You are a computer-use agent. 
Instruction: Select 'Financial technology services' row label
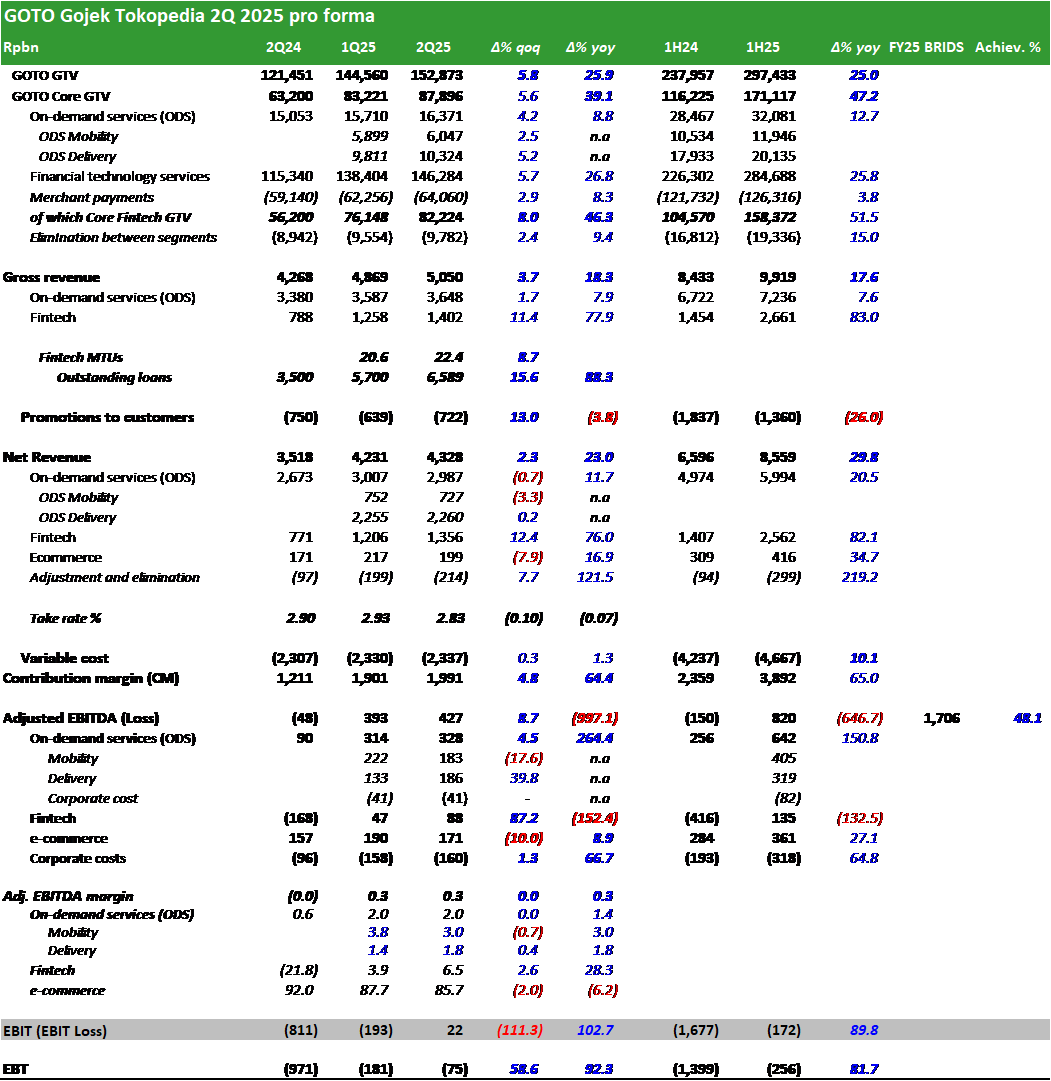point(120,176)
